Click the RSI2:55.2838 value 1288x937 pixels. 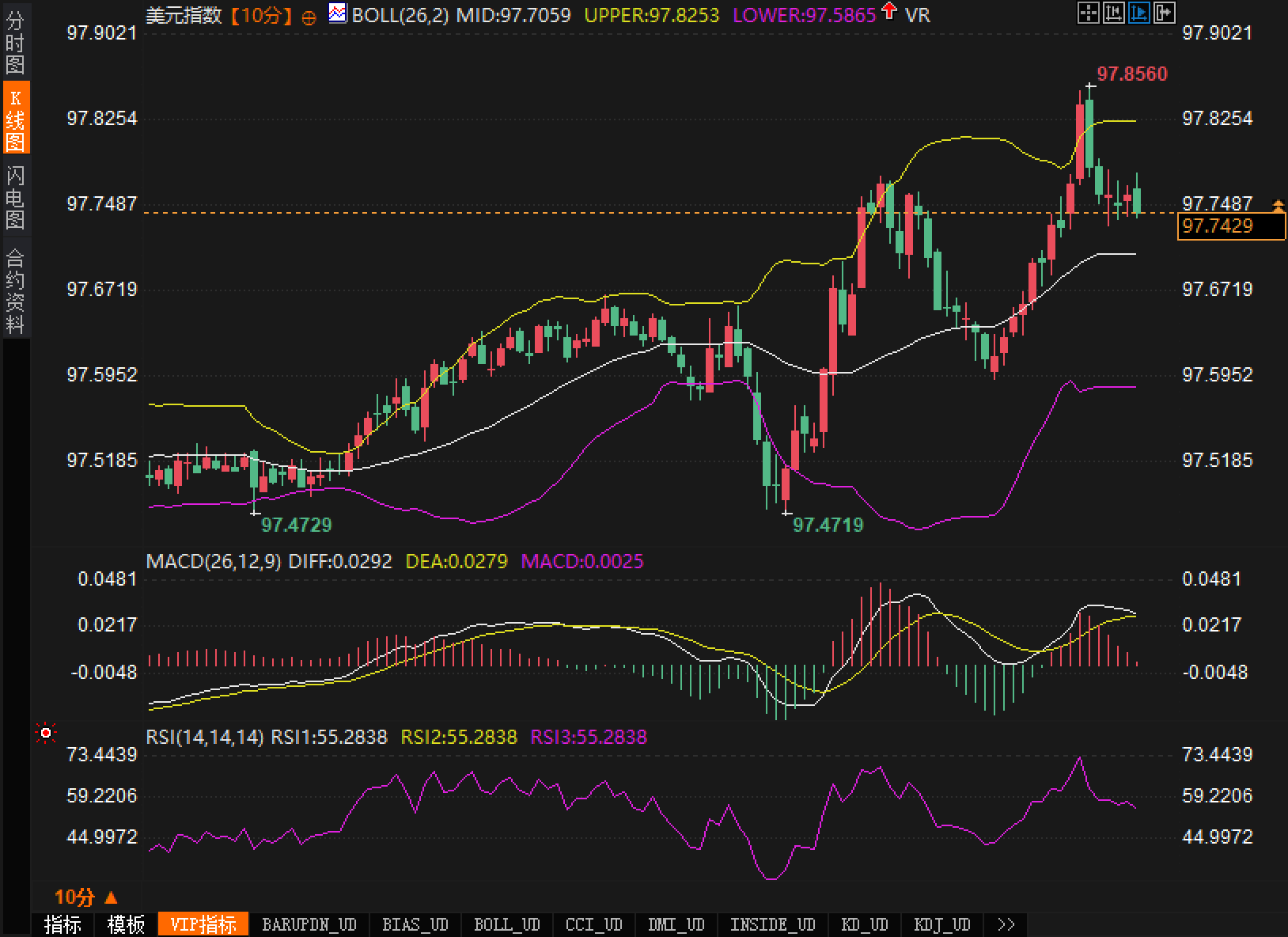[459, 738]
